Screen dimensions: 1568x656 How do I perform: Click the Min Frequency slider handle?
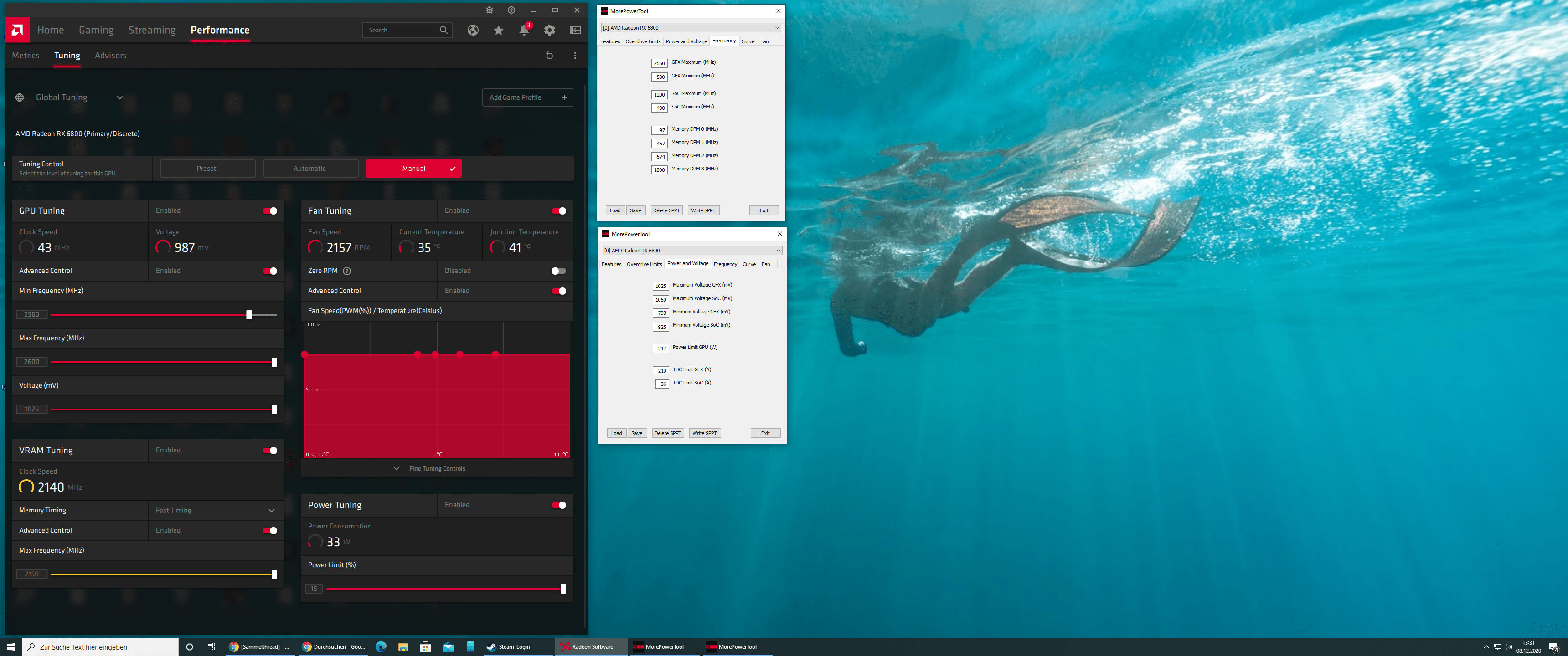coord(249,315)
